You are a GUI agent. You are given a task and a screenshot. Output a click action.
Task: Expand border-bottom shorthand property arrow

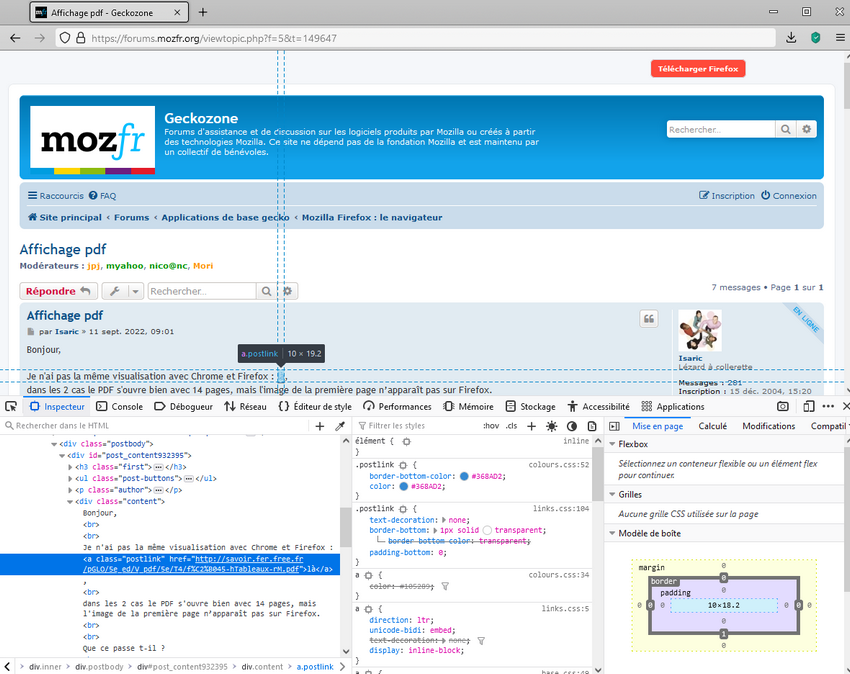(435, 530)
